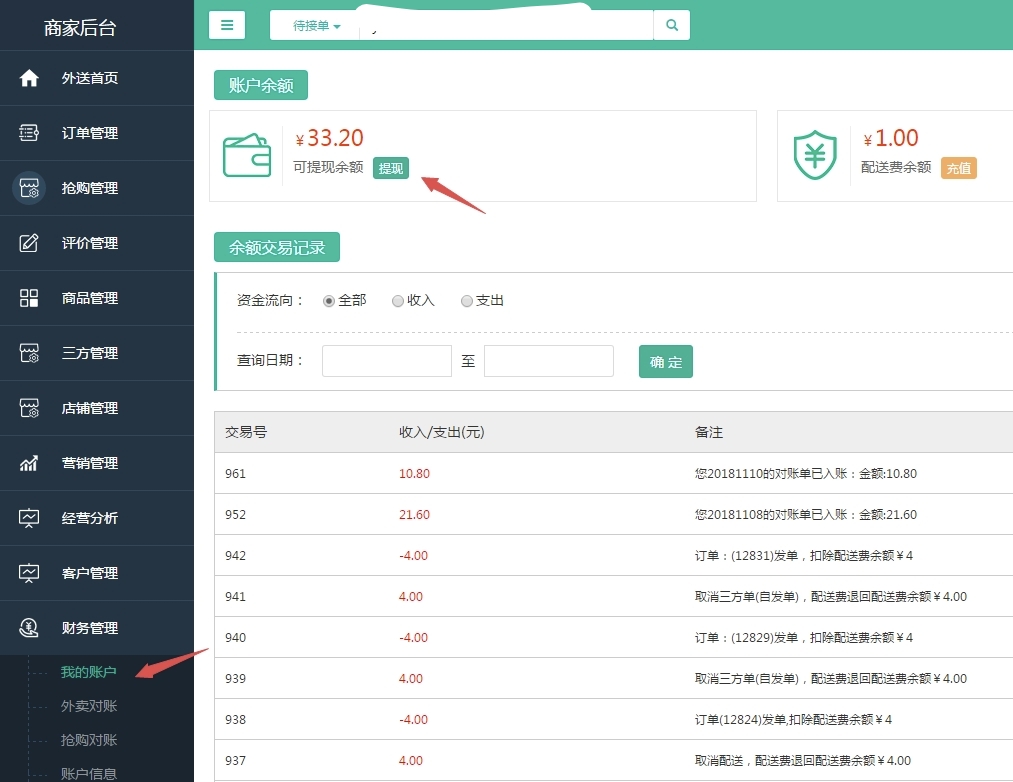
Task: Click the yen shield delivery fee icon
Action: pos(815,156)
